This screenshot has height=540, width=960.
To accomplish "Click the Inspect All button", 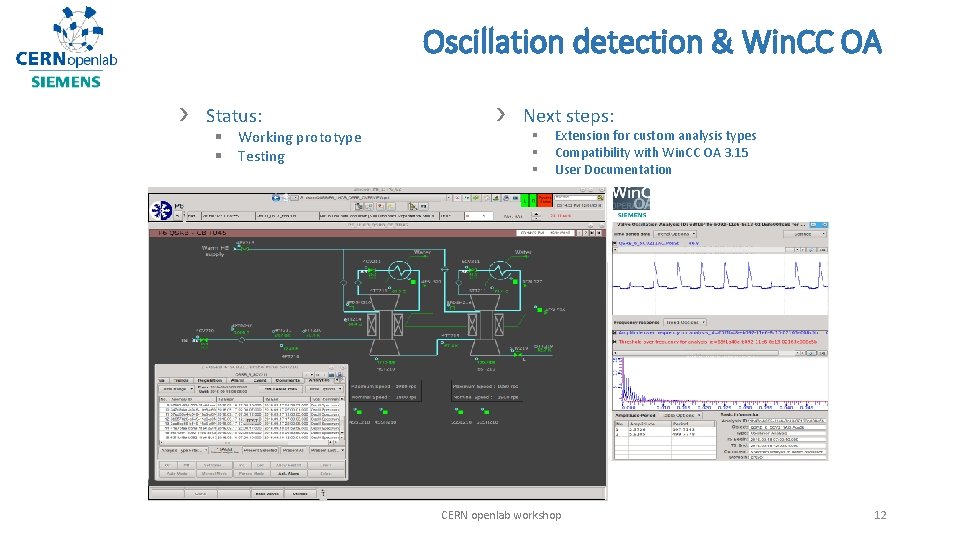I will (x=293, y=451).
